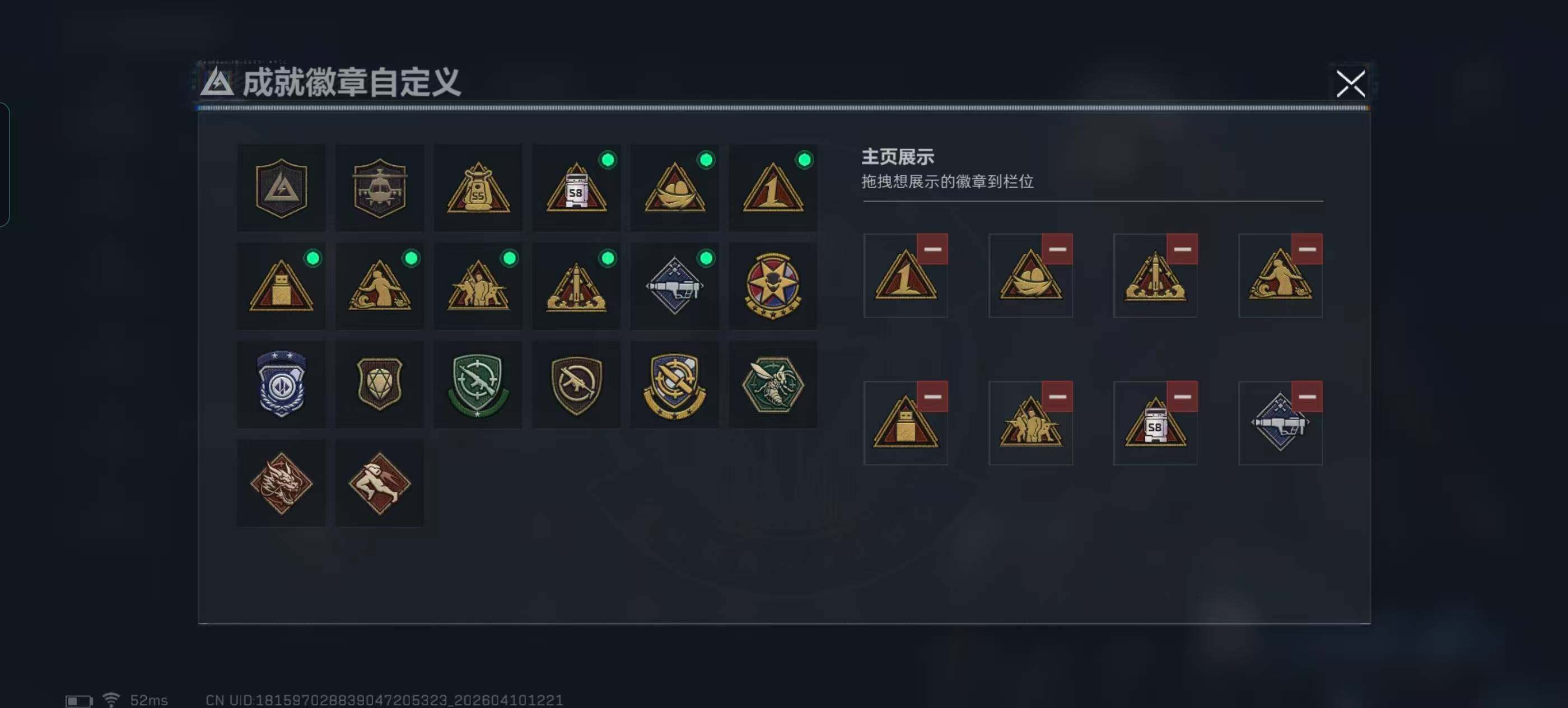Select the blue winged police-style badge
The width and height of the screenshot is (1568, 708).
pyautogui.click(x=281, y=384)
